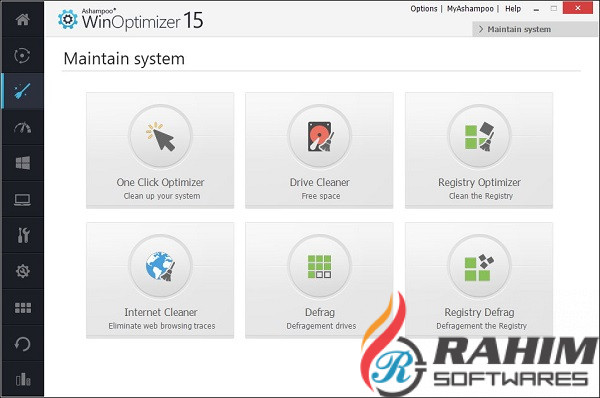Click the Registry Defrag blocks icon
Image resolution: width=600 pixels, height=398 pixels.
click(x=479, y=267)
